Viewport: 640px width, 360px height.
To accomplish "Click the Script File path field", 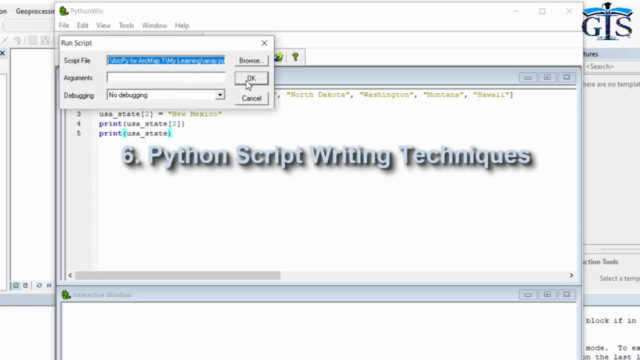I will click(x=166, y=60).
